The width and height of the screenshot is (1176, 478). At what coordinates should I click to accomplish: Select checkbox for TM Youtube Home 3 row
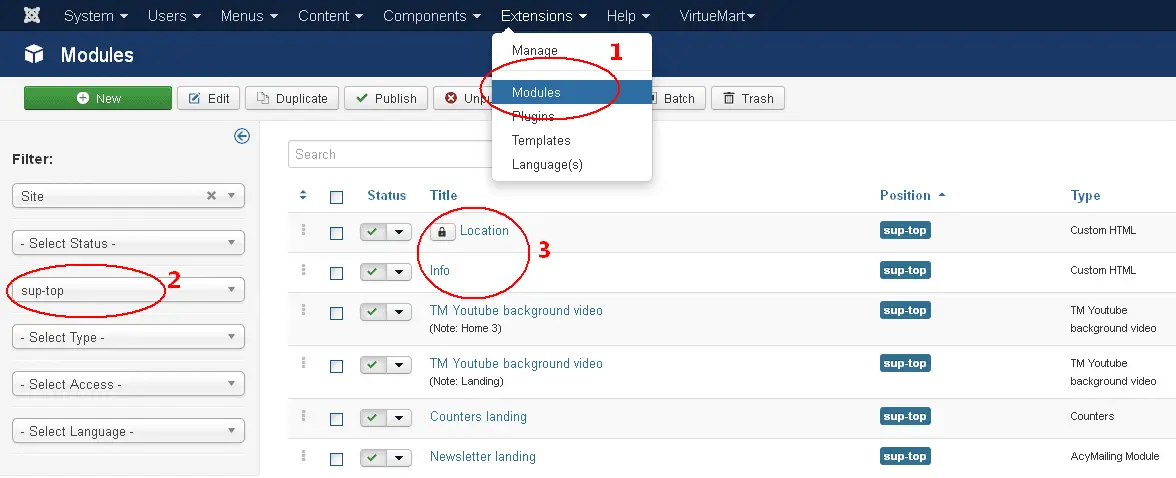click(x=337, y=313)
